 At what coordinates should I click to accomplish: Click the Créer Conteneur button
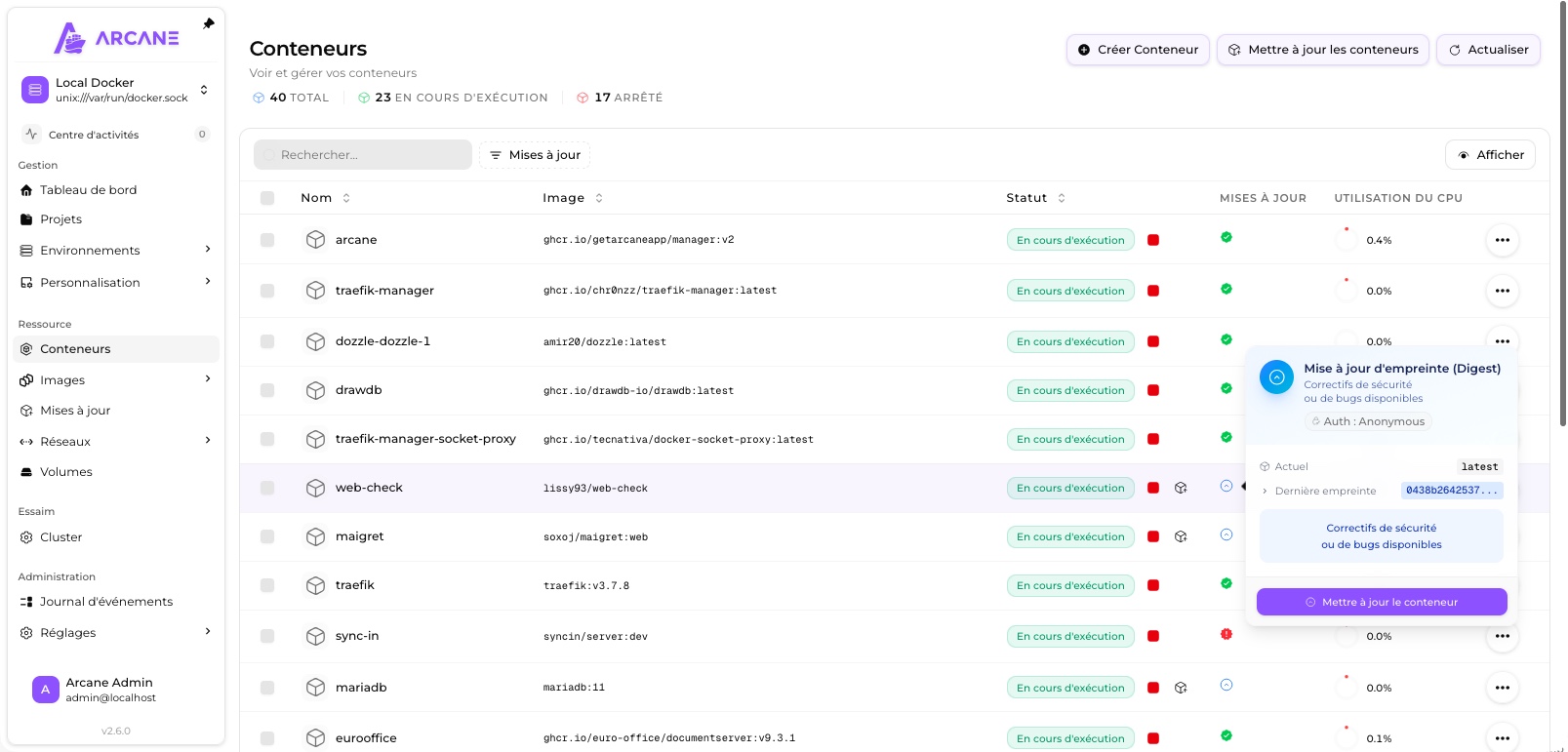tap(1138, 50)
